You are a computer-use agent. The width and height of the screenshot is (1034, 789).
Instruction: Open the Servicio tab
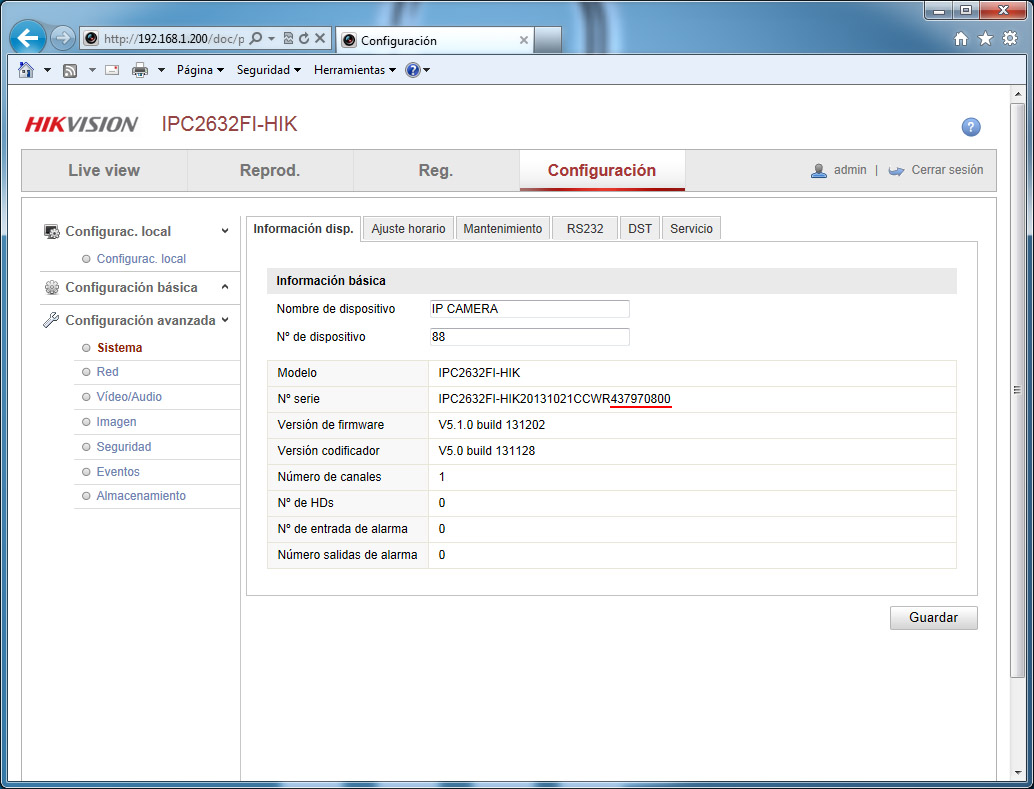[691, 229]
